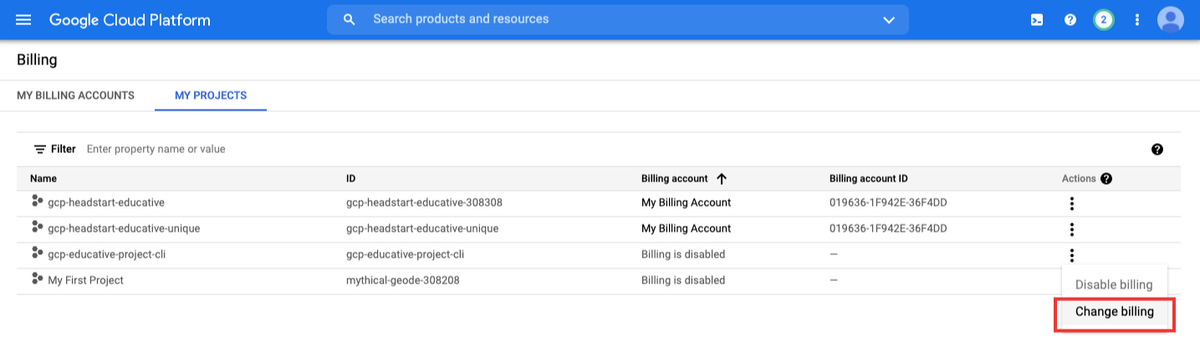Activate Cloud Shell terminal icon
This screenshot has width=1200, height=363.
coord(1037,20)
